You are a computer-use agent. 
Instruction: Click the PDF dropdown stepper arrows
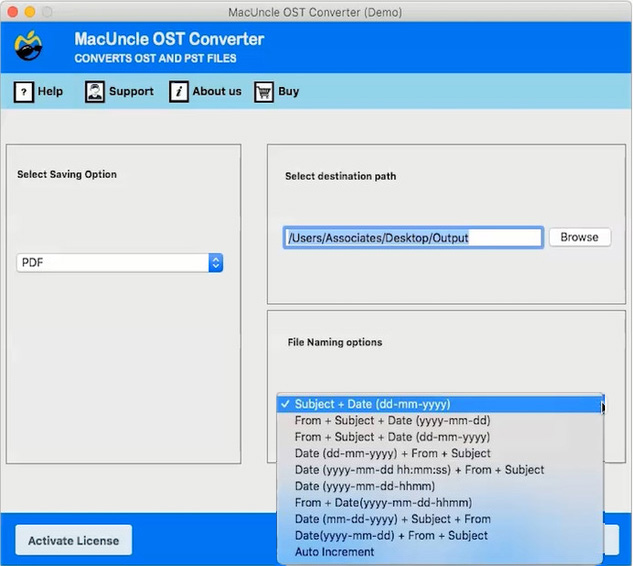[216, 263]
